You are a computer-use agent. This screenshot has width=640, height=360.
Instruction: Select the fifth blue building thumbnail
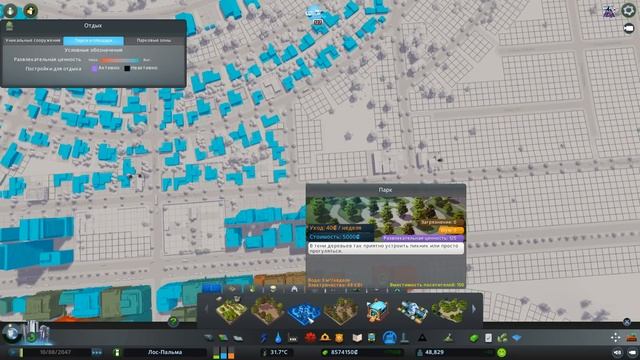tap(377, 310)
